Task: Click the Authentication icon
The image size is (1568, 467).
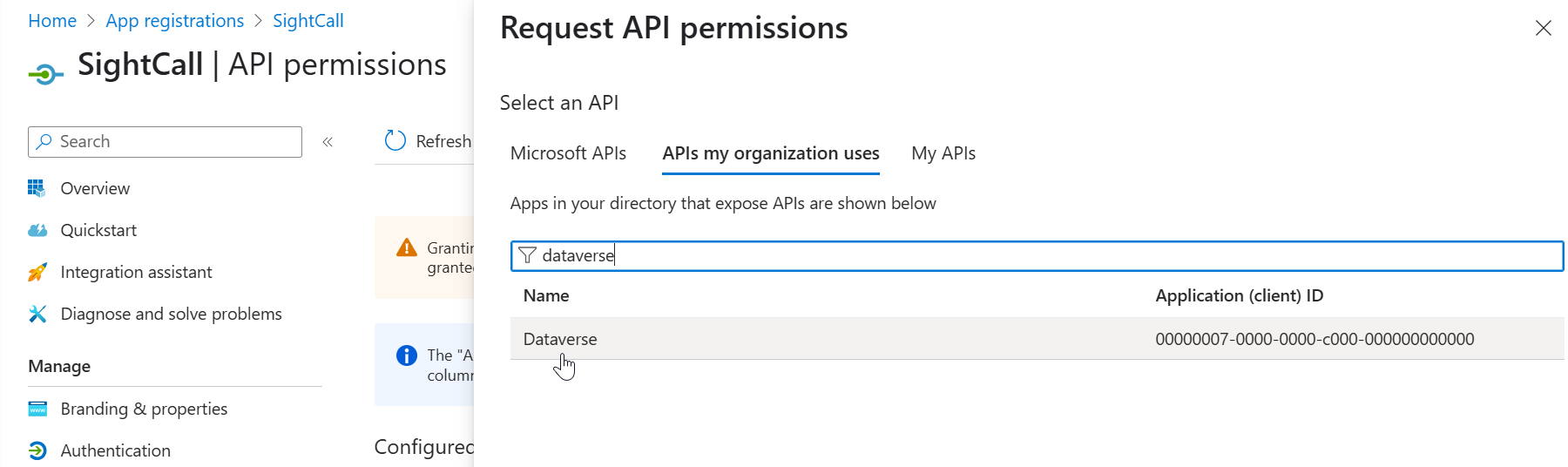Action: pos(37,450)
